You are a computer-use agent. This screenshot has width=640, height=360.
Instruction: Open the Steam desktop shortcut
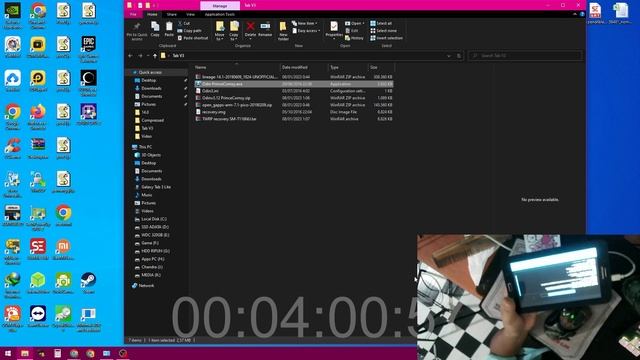(x=89, y=283)
